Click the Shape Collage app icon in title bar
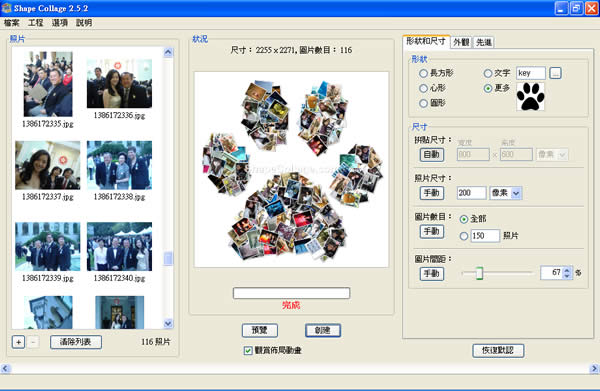Image resolution: width=600 pixels, height=391 pixels. pyautogui.click(x=7, y=8)
